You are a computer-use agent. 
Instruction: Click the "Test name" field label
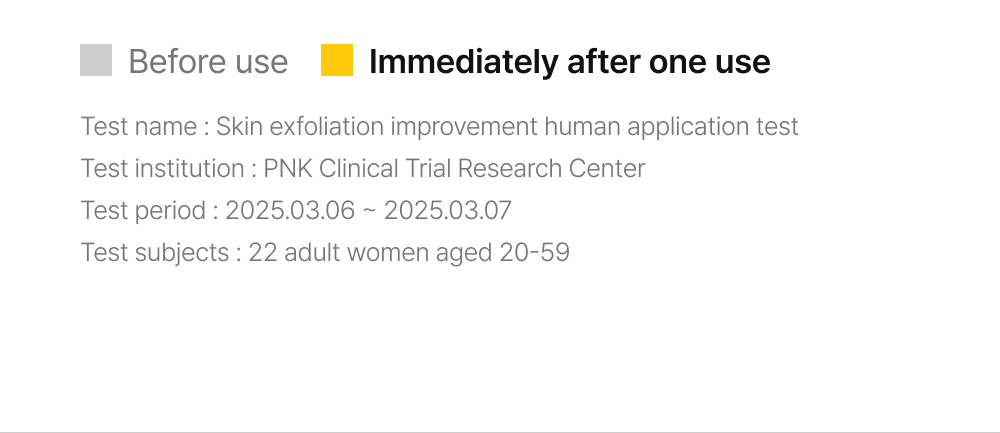point(139,127)
